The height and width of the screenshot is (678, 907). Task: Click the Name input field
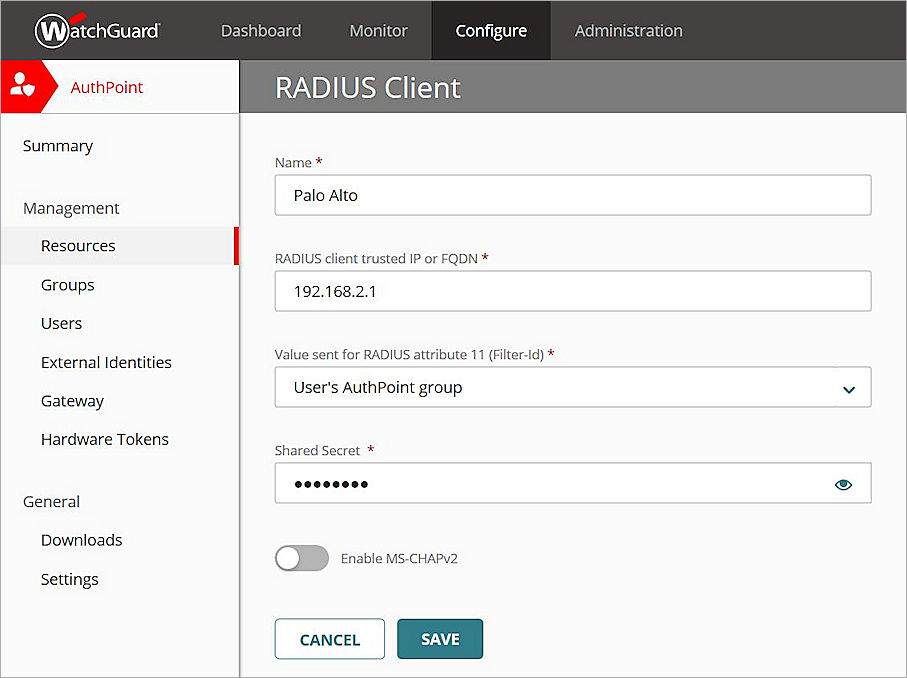(x=572, y=195)
